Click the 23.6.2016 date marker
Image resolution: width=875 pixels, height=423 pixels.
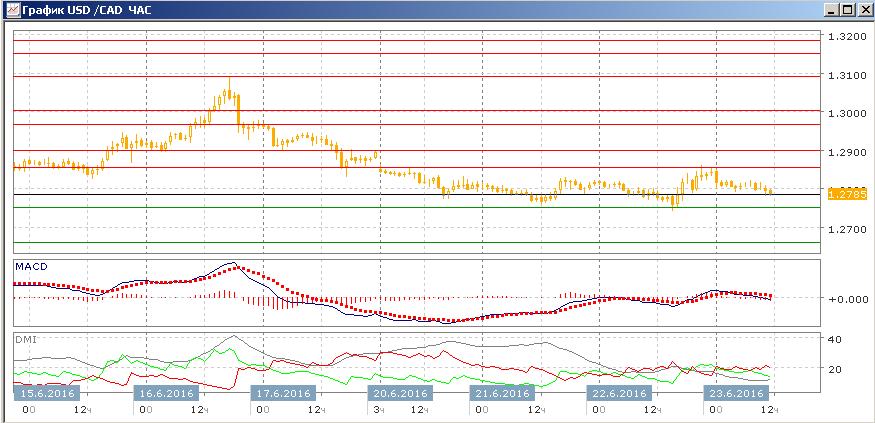point(736,393)
